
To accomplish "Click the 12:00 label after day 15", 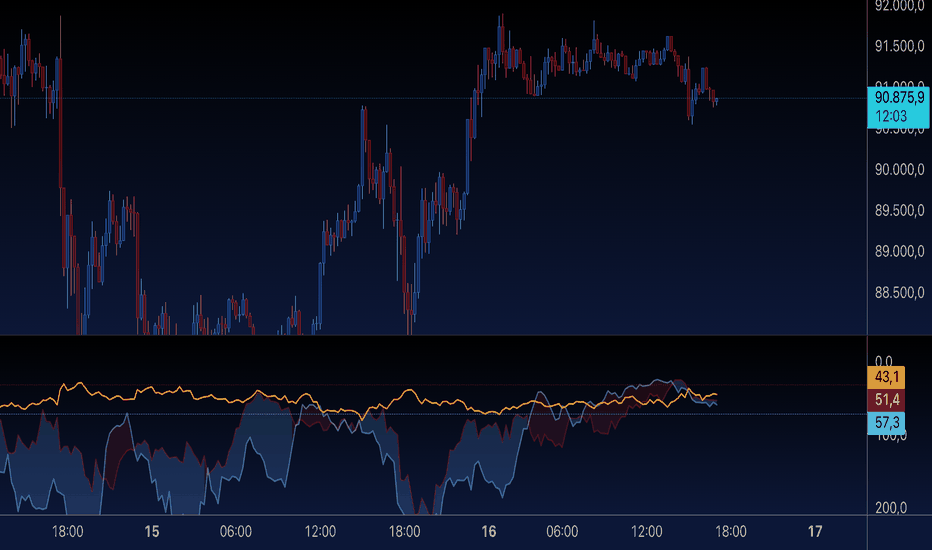I will [x=320, y=532].
